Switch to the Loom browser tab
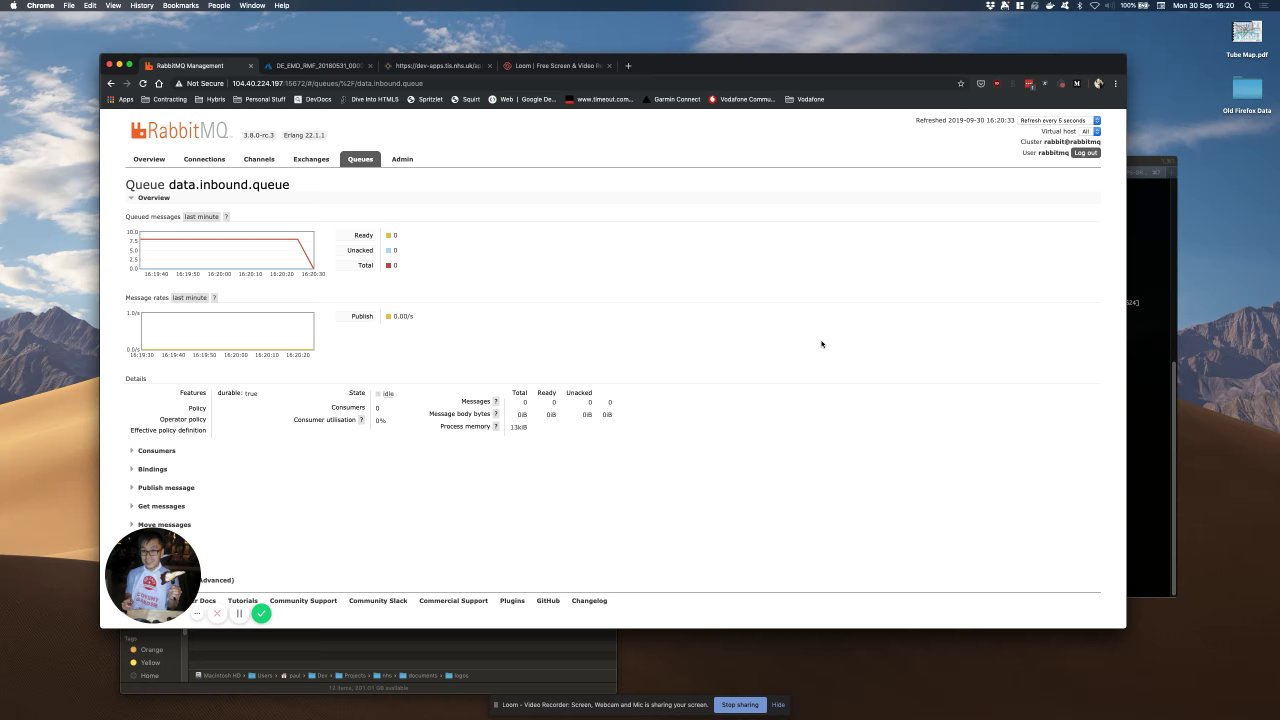 click(x=558, y=66)
